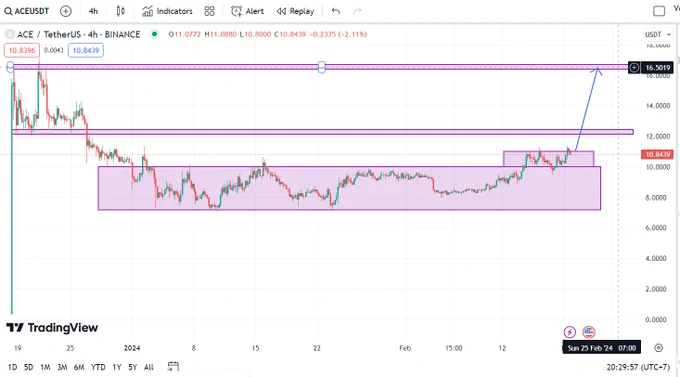Set range to 3M

[62, 367]
